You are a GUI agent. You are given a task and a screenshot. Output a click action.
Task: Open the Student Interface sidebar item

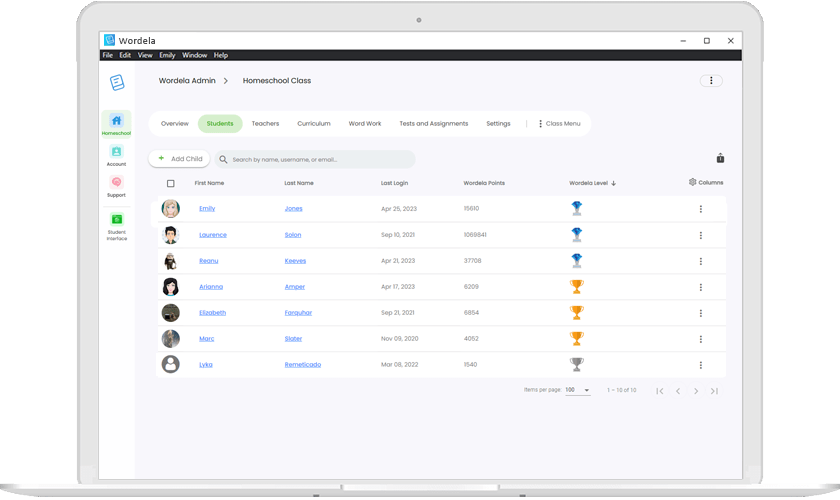pyautogui.click(x=117, y=226)
